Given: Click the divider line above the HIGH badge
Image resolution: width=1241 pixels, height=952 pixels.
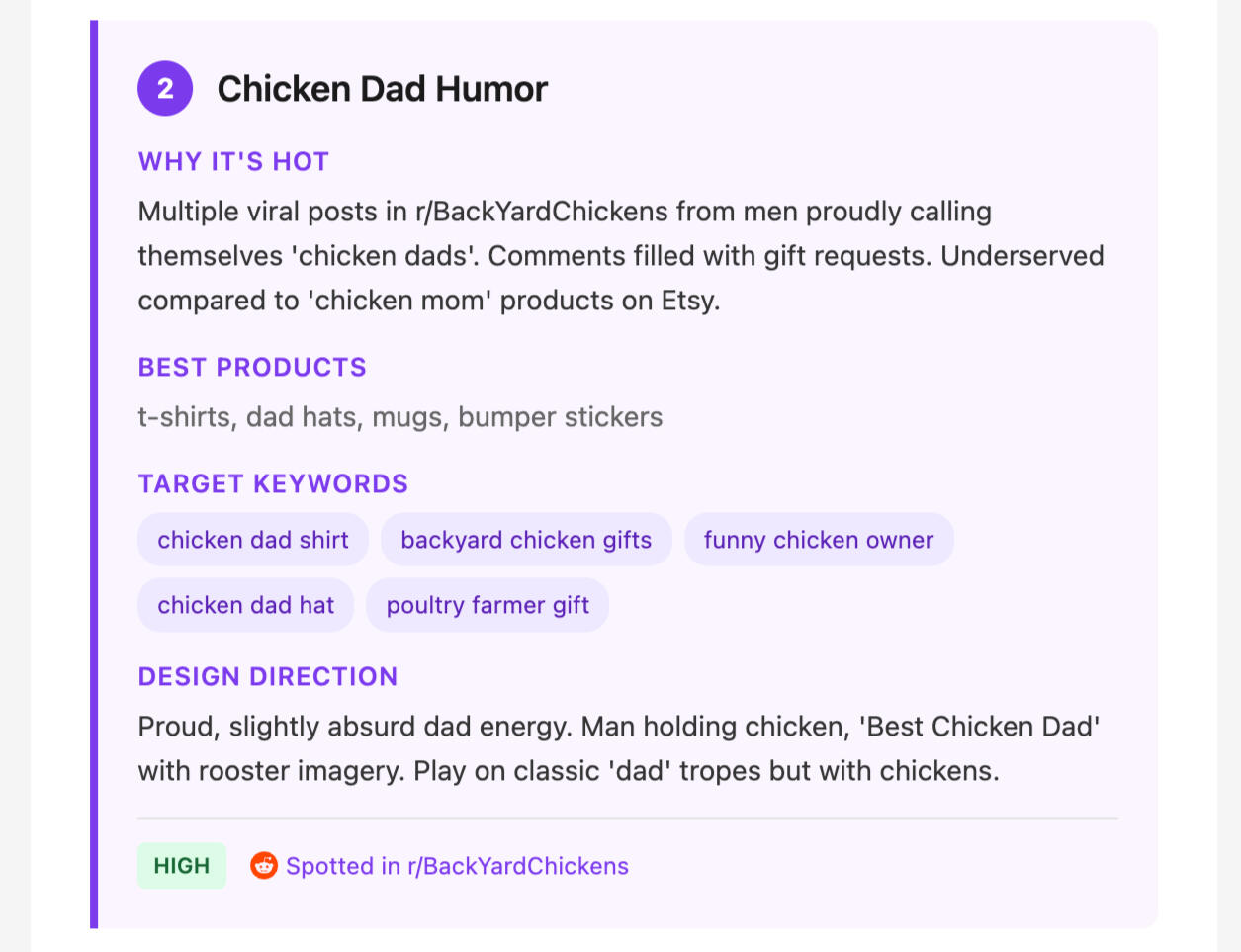Looking at the screenshot, I should point(628,819).
